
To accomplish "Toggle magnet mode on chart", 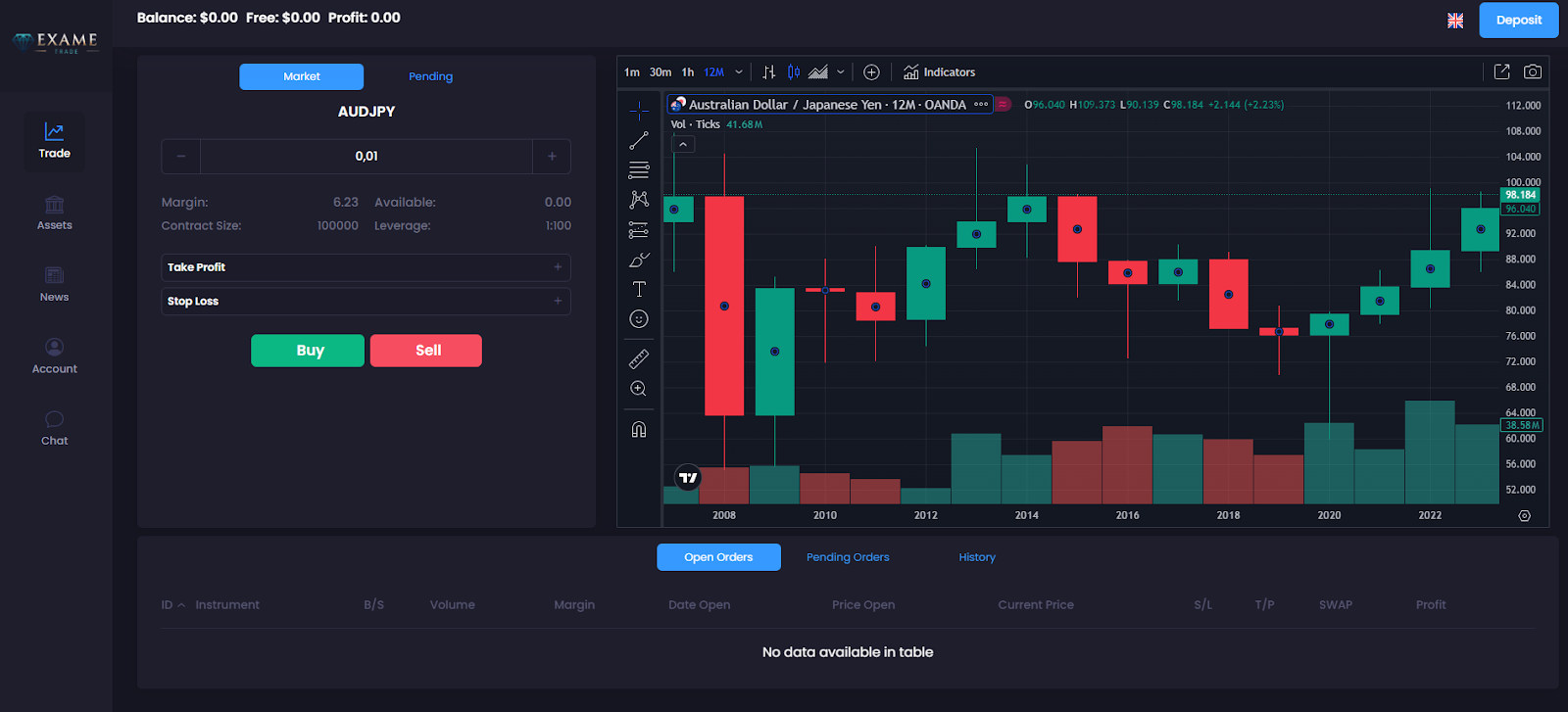I will pyautogui.click(x=639, y=429).
